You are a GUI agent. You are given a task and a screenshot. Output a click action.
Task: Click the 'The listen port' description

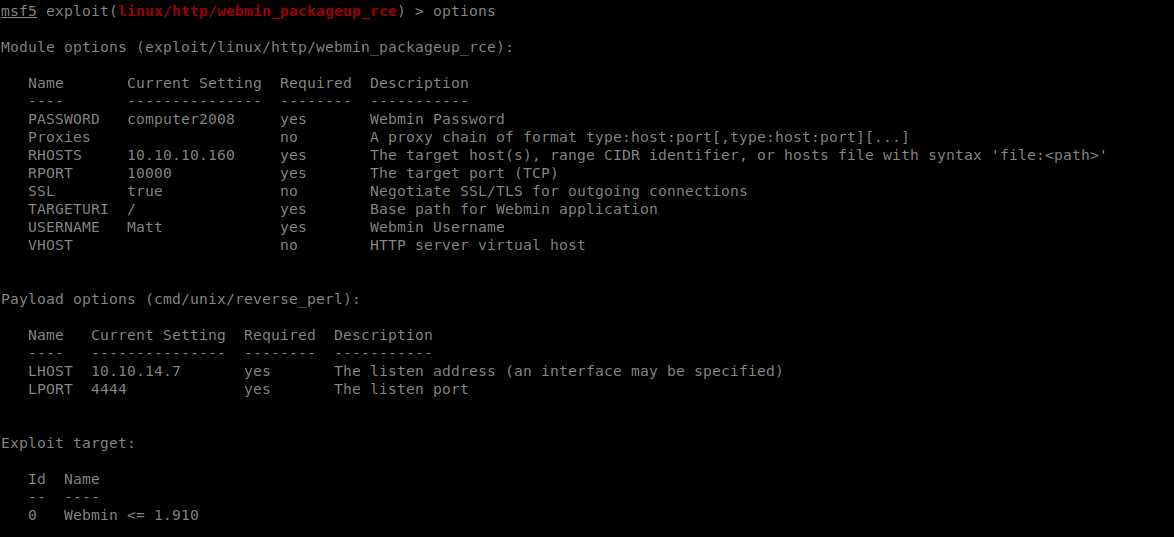(401, 389)
